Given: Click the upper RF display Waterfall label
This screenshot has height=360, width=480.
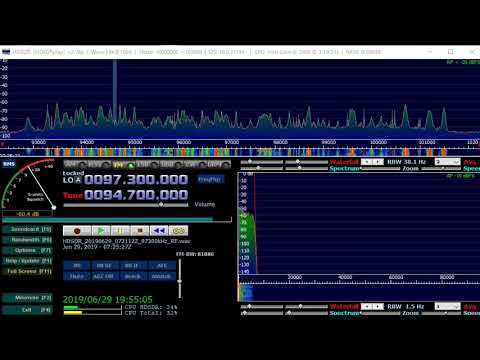Looking at the screenshot, I should point(344,162).
